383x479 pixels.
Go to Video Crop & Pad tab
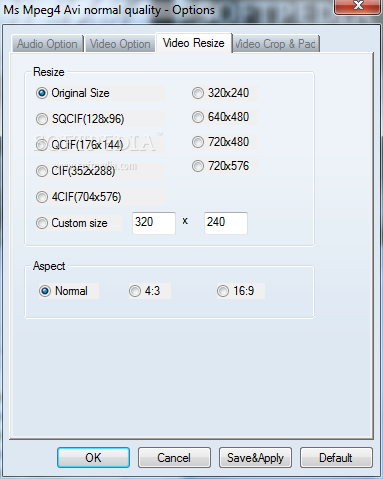pyautogui.click(x=276, y=44)
